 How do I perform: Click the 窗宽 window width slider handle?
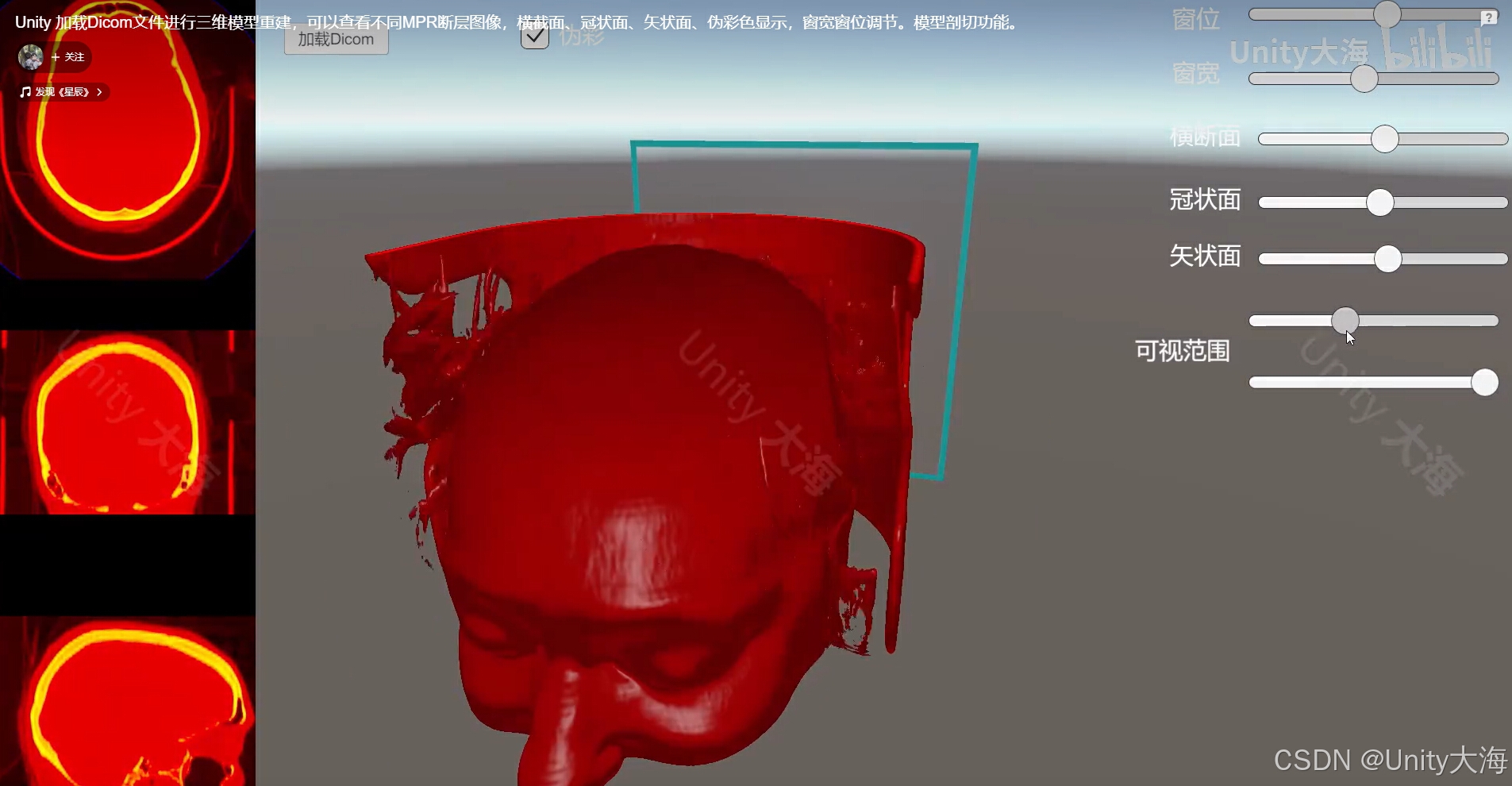click(1364, 78)
